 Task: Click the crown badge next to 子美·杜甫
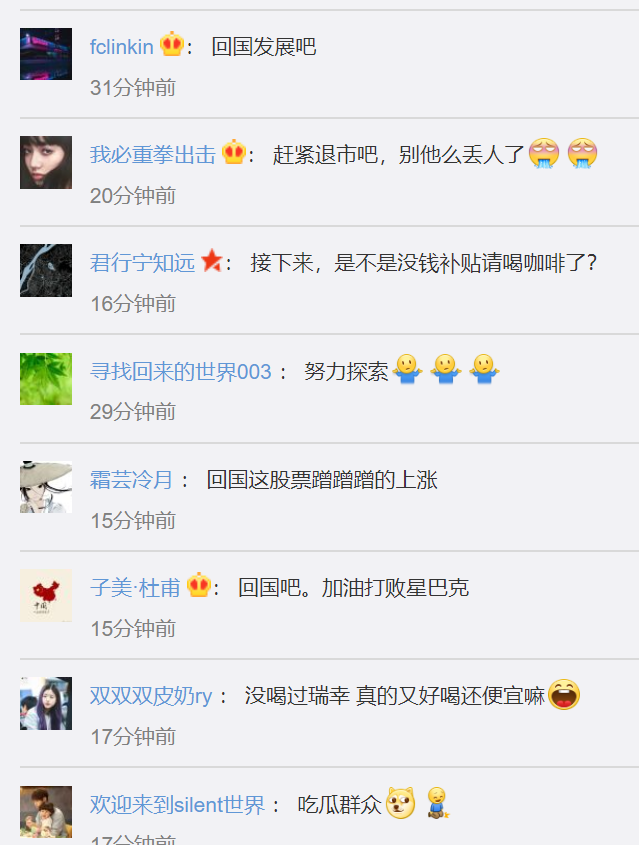(199, 585)
